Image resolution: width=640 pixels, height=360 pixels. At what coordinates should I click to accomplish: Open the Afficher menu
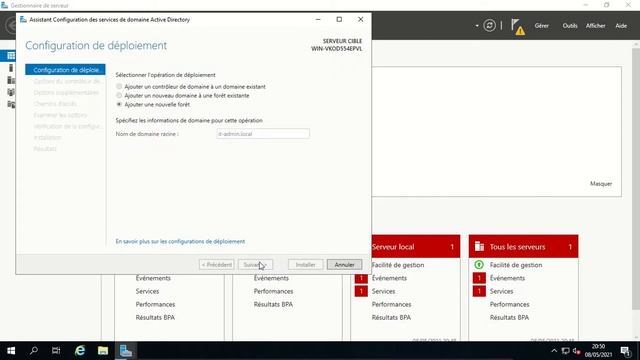click(596, 26)
